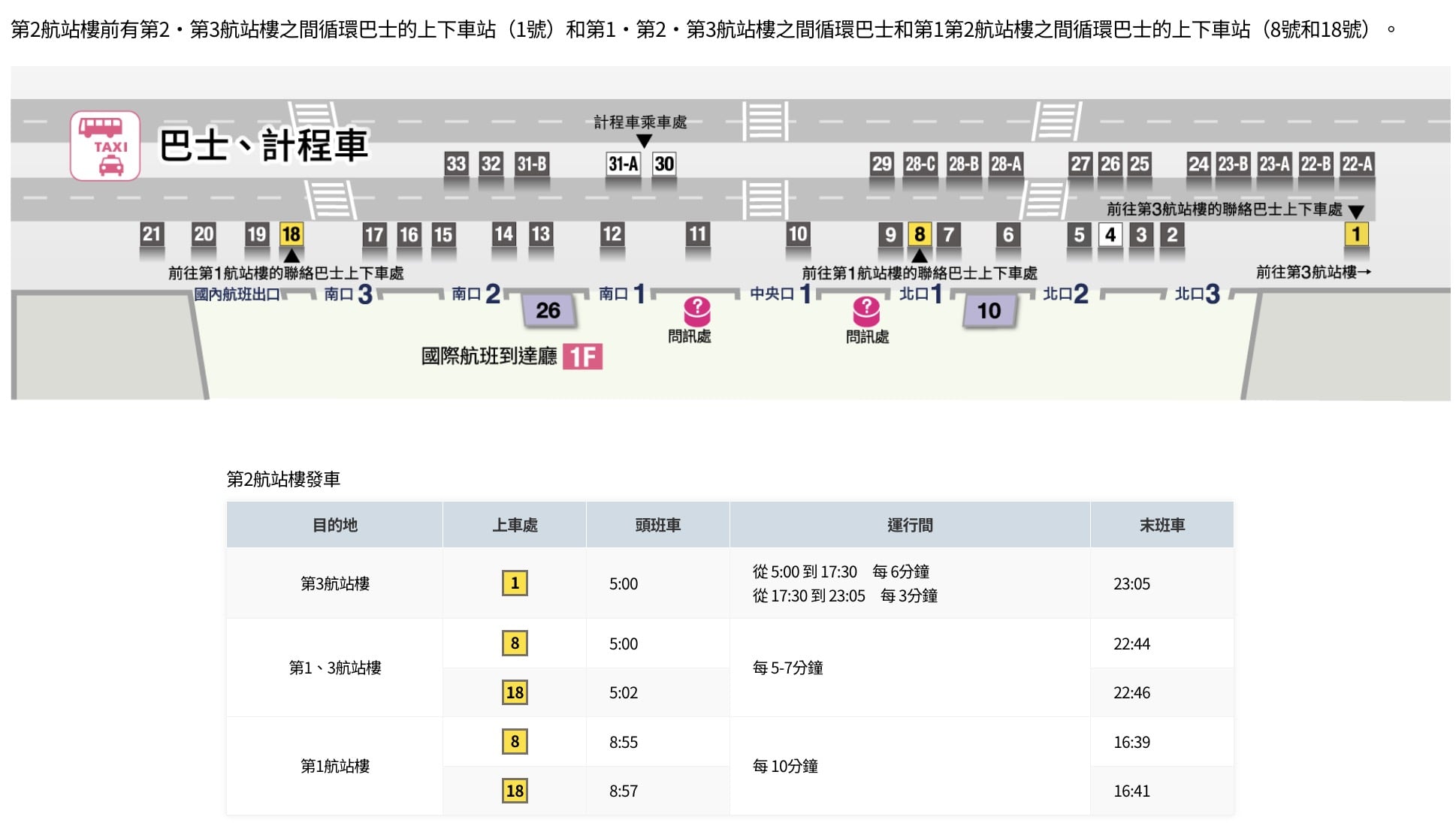Click the pink 1F floor badge

583,356
